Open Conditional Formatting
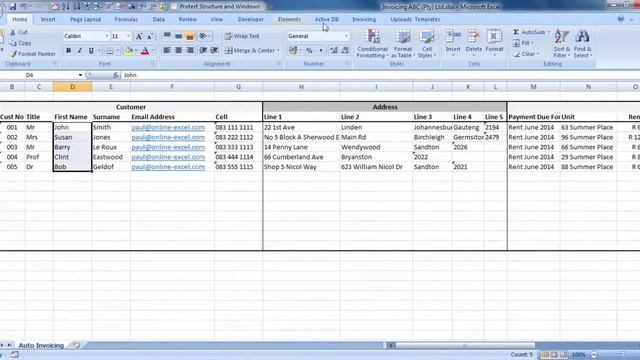This screenshot has width=640, height=360. coord(372,44)
